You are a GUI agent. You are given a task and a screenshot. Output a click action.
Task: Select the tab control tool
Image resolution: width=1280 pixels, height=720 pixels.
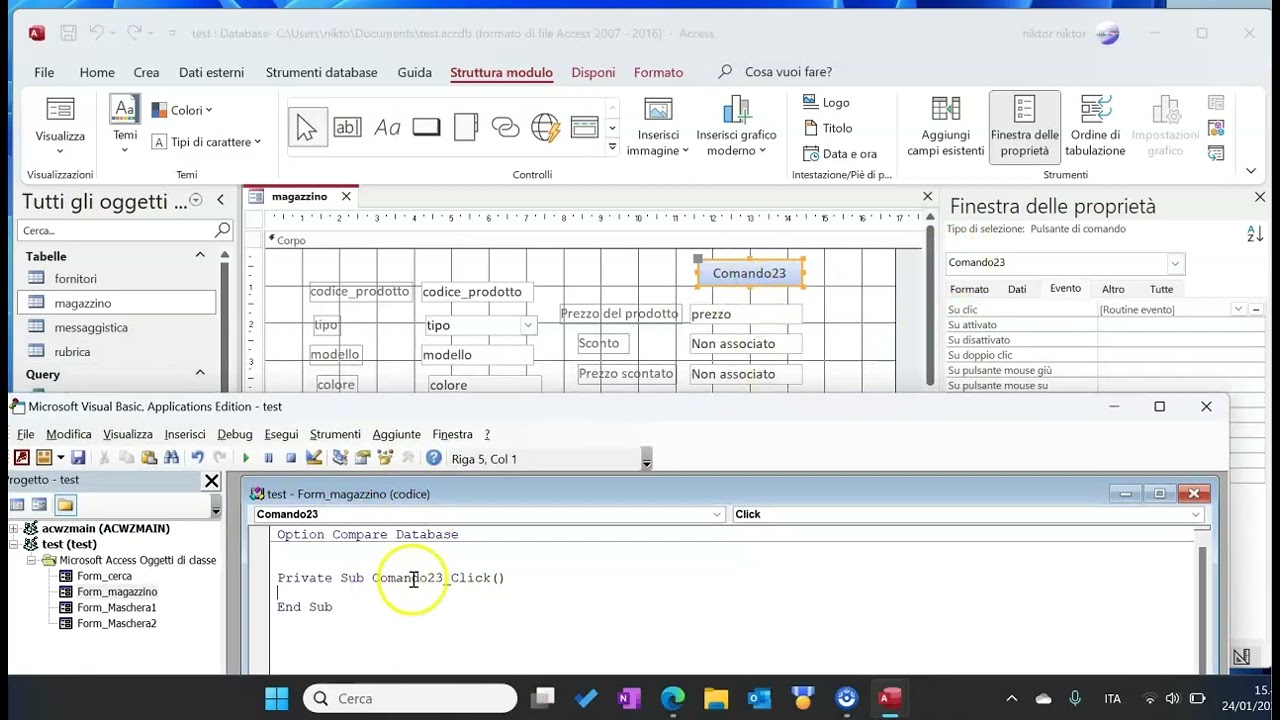coord(466,127)
